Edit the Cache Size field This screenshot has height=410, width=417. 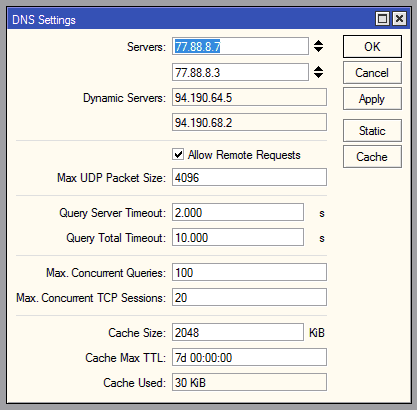(238, 332)
